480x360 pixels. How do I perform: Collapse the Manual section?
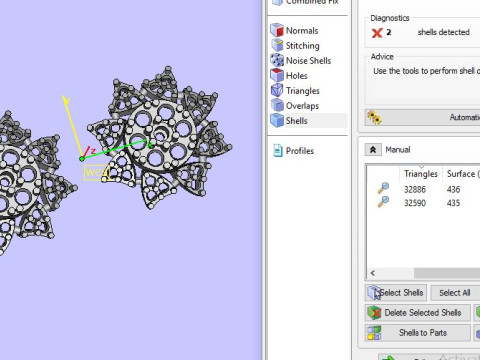[x=373, y=150]
